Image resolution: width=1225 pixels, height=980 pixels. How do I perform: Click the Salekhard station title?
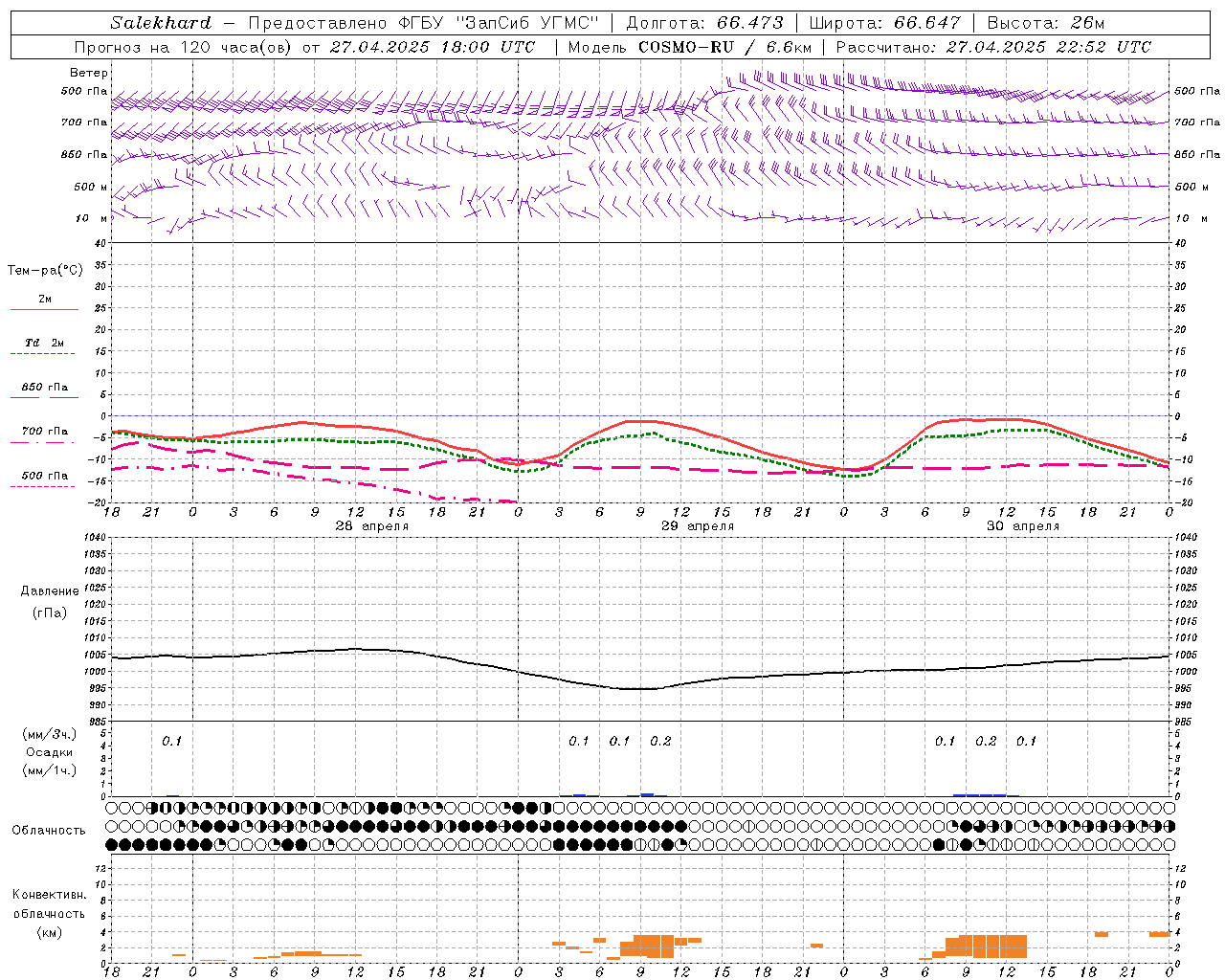(161, 23)
